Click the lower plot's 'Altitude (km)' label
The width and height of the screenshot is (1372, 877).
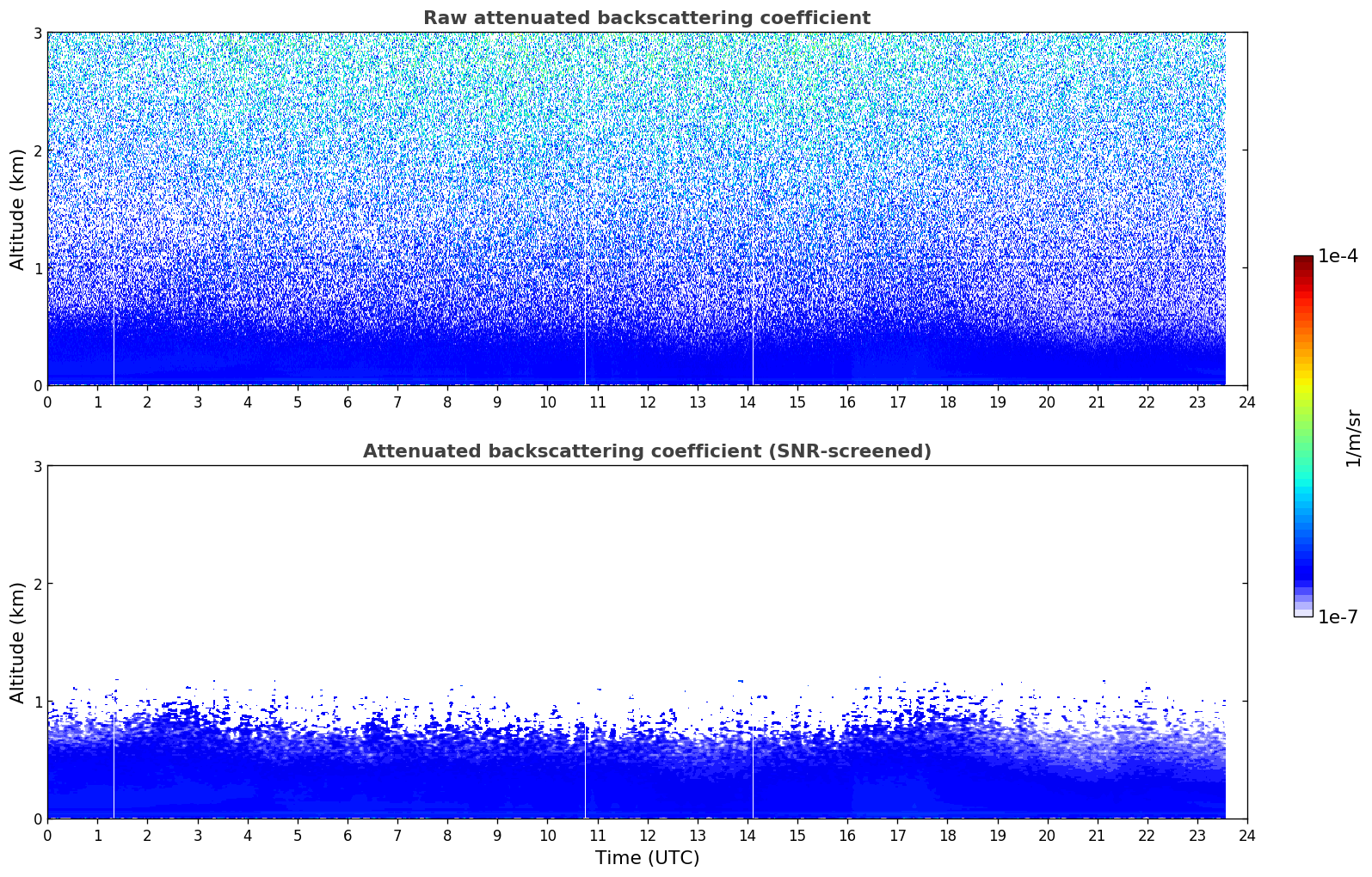(17, 642)
